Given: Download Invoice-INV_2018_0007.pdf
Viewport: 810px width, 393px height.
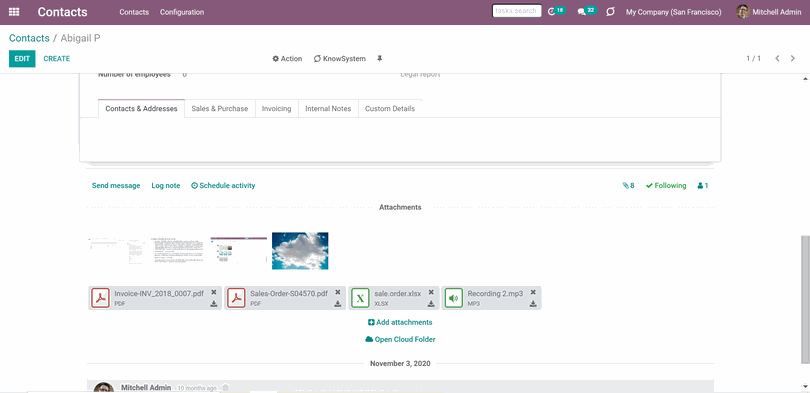Looking at the screenshot, I should [214, 304].
